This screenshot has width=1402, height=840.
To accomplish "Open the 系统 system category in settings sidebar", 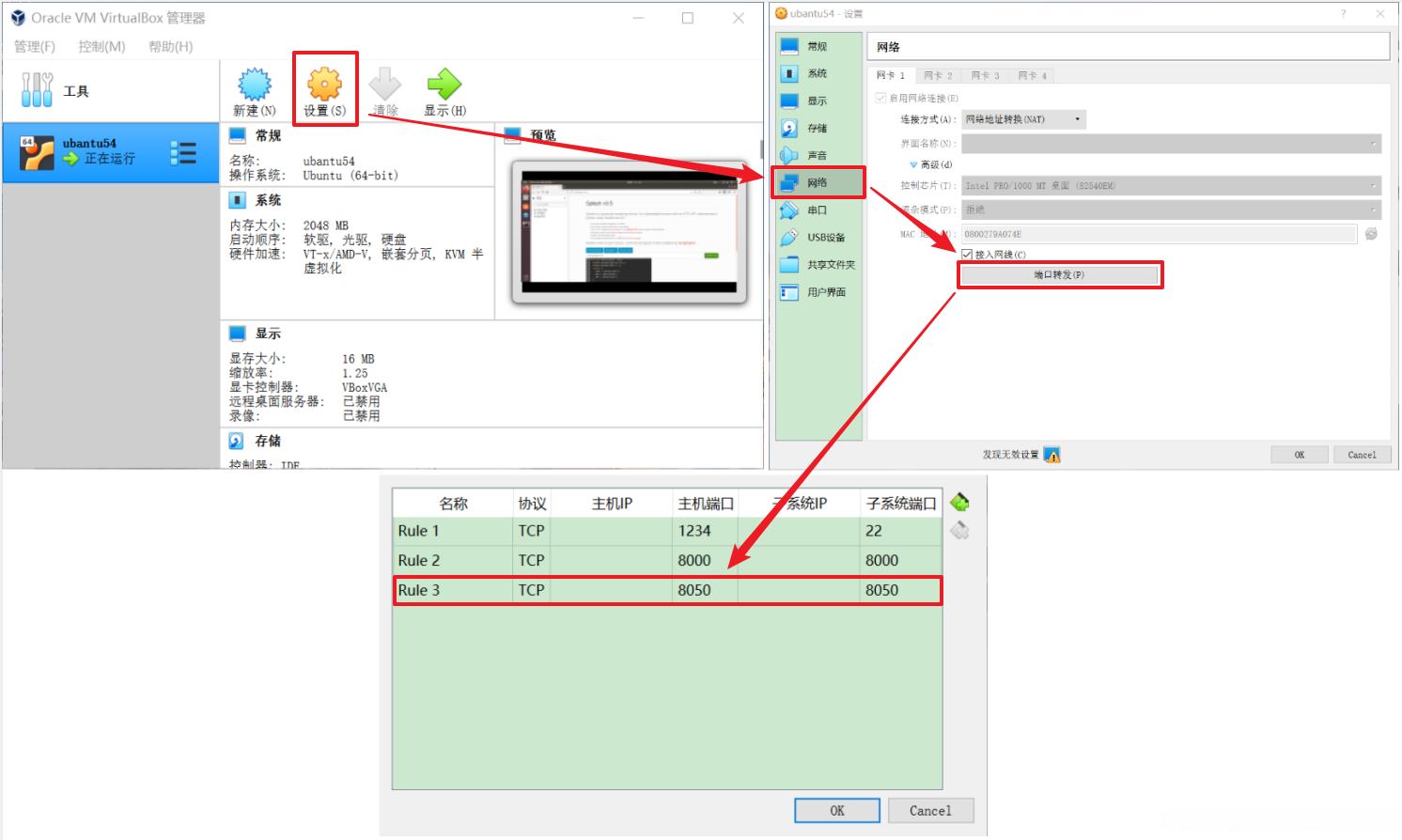I will [x=818, y=73].
